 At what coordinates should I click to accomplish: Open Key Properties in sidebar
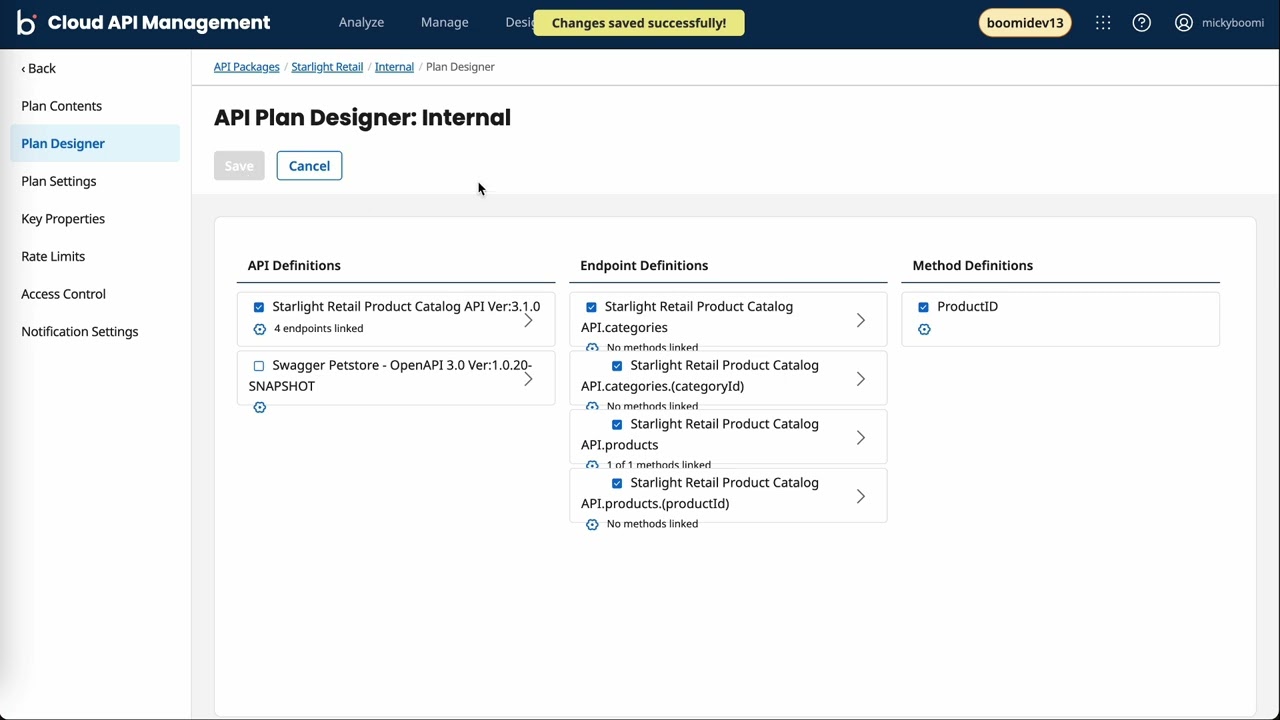[x=63, y=219]
